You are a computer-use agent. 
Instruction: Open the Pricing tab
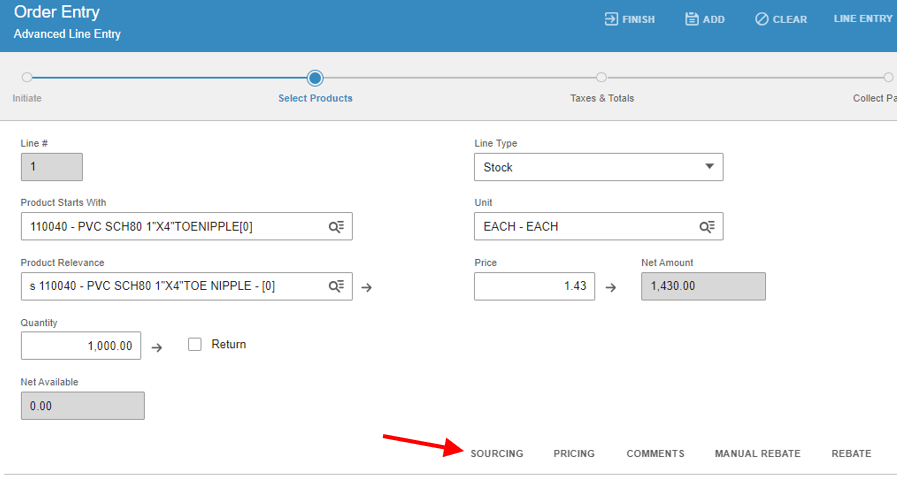tap(574, 454)
